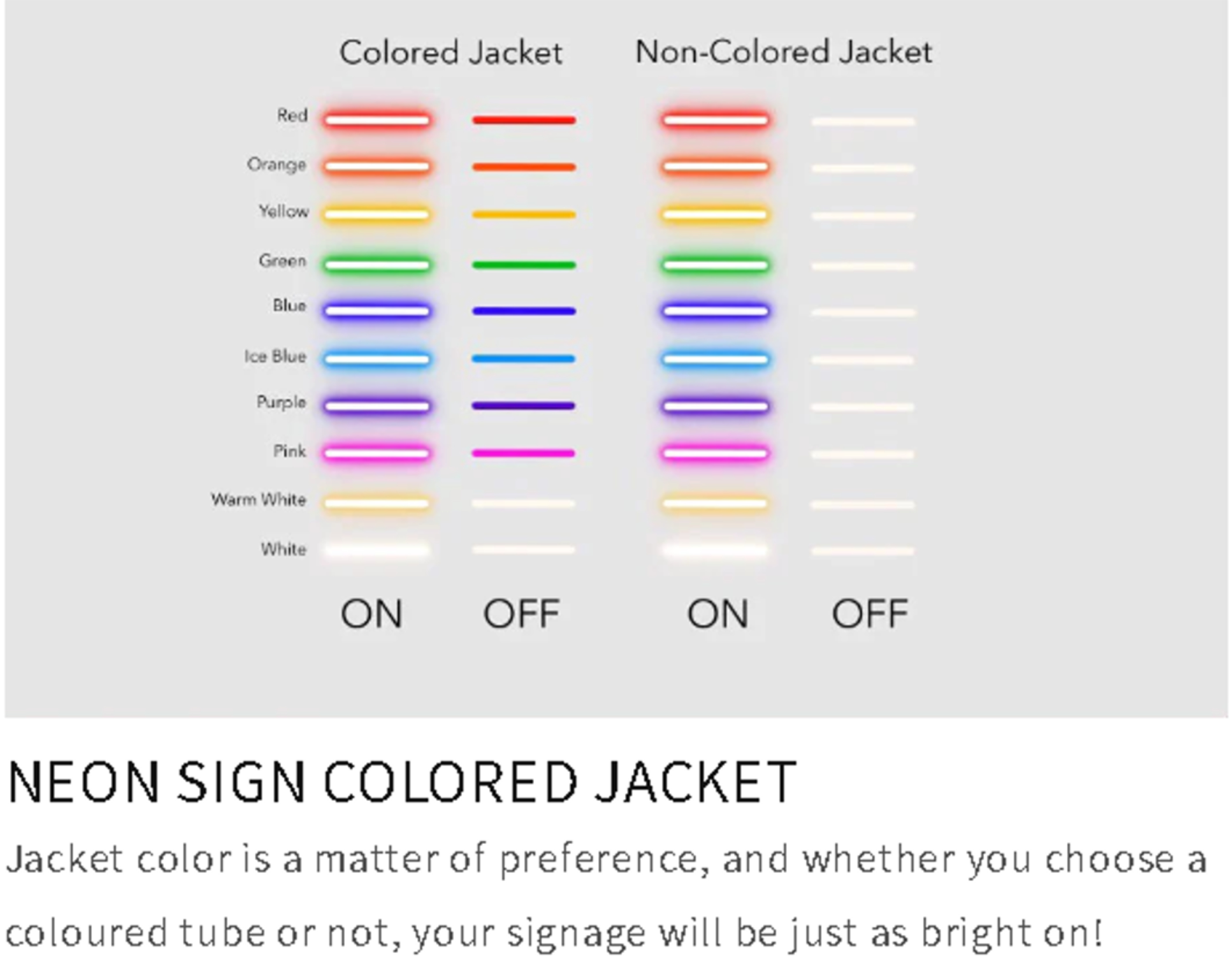Select the ice blue Colored Jacket OFF swatch
The image size is (1232, 977).
[x=523, y=359]
